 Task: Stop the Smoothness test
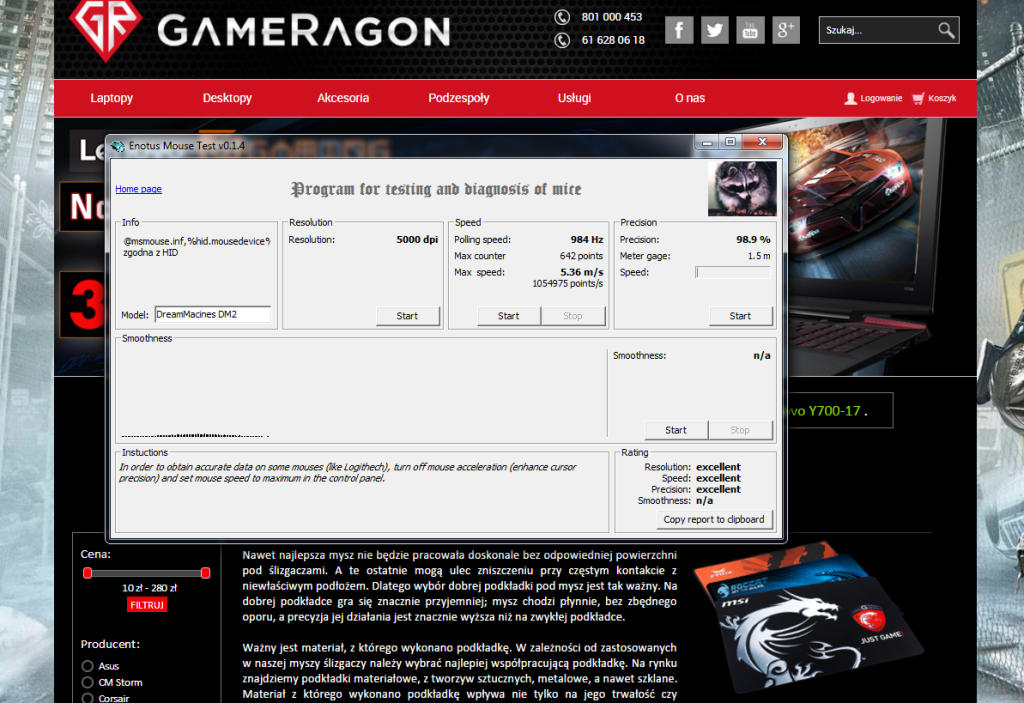point(740,430)
